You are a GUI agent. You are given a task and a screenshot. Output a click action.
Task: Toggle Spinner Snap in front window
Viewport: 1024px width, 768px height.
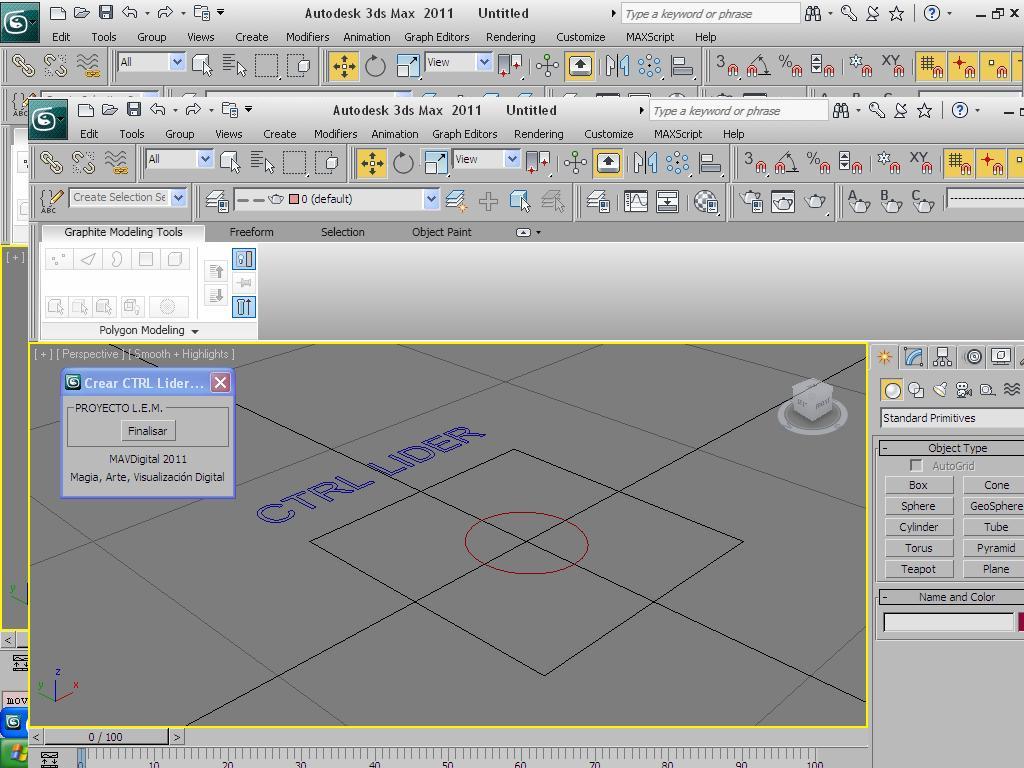tap(850, 163)
